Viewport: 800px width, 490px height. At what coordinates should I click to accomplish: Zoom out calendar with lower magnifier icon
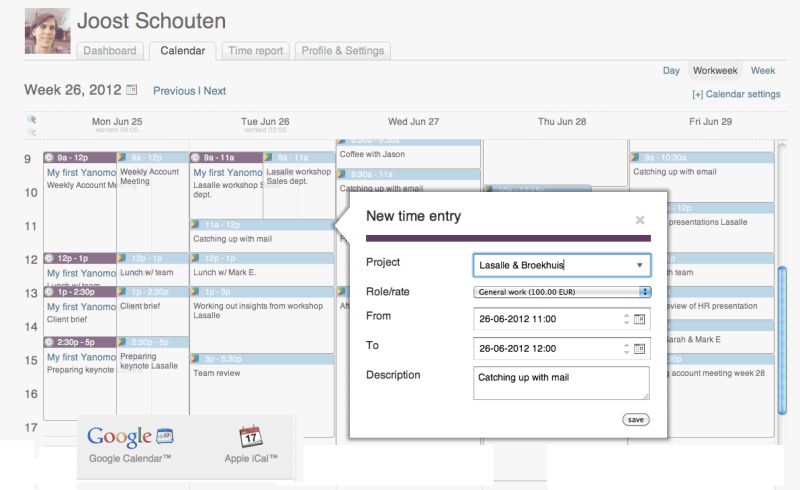click(x=32, y=132)
